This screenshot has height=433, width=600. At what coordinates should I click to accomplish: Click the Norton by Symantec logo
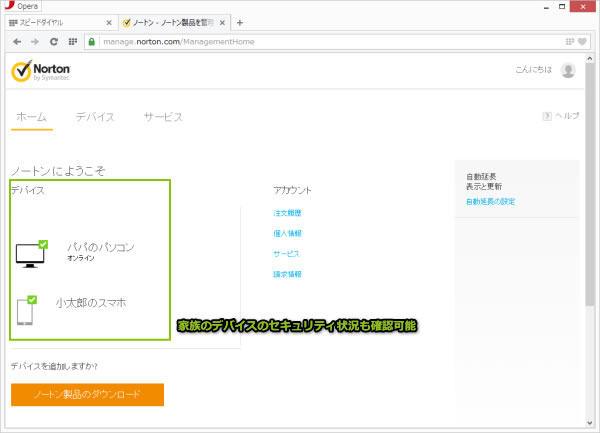pyautogui.click(x=41, y=71)
